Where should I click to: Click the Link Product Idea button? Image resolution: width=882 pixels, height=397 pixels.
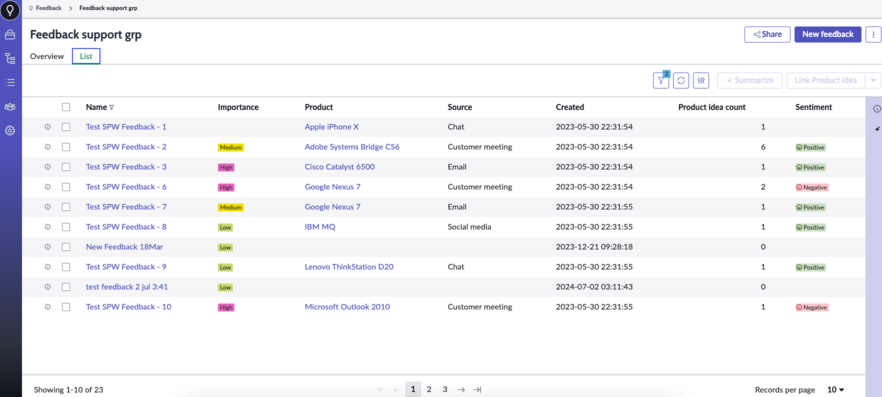[826, 80]
